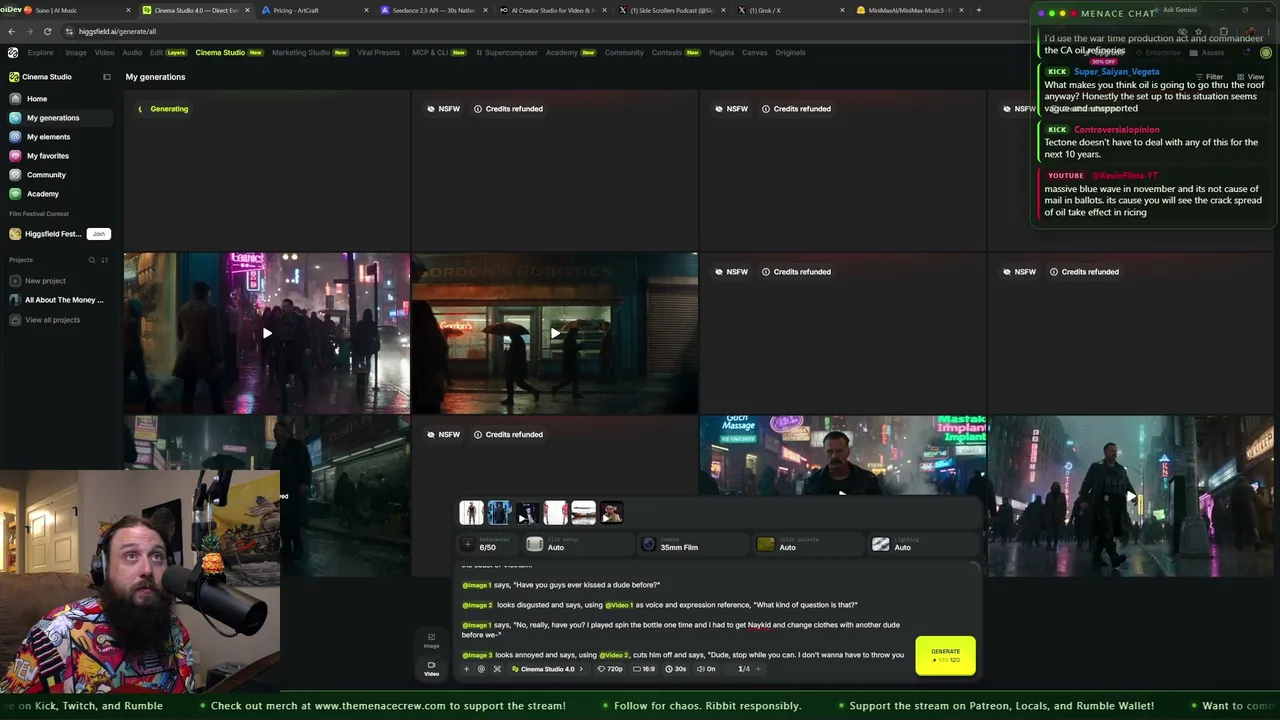Viewport: 1280px width, 720px height.
Task: Play the Gordon's Robotics video thumbnail
Action: (555, 333)
